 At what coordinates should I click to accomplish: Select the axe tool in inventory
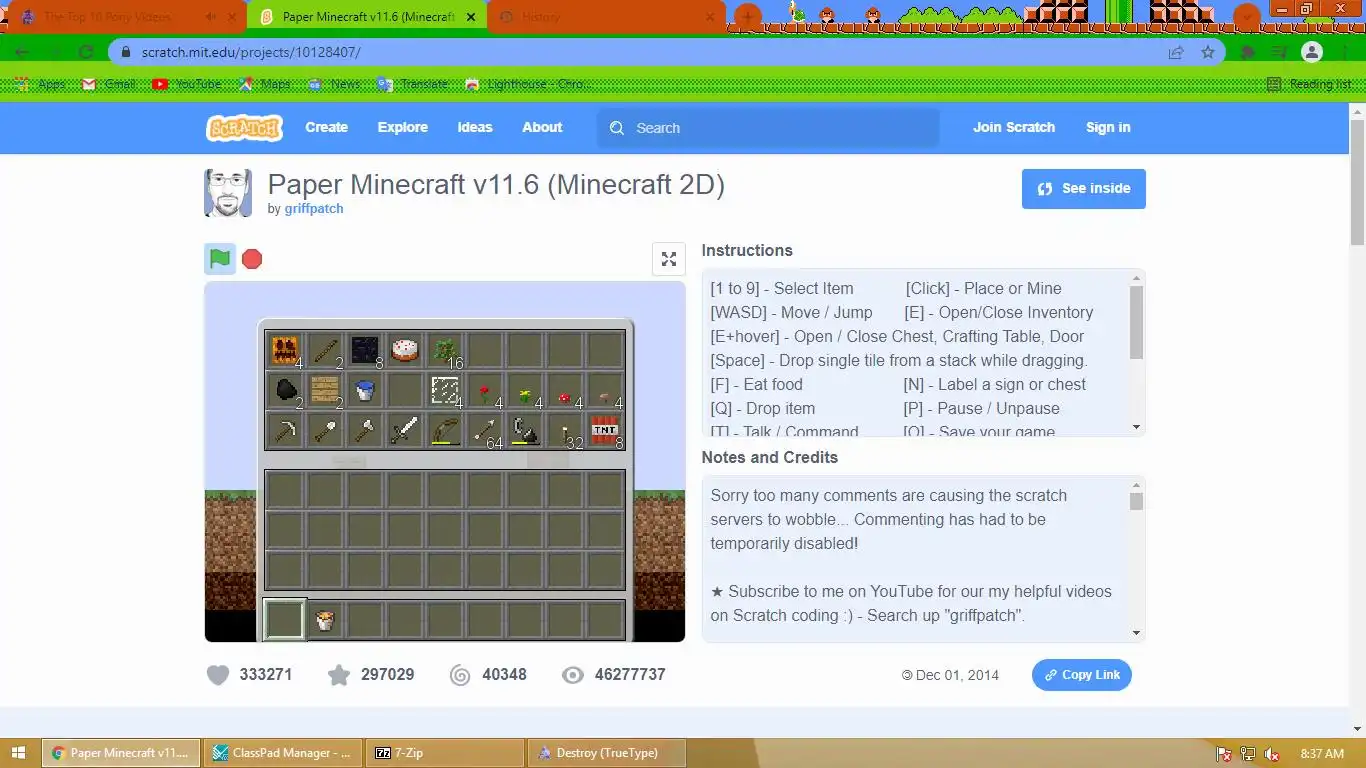click(x=365, y=431)
